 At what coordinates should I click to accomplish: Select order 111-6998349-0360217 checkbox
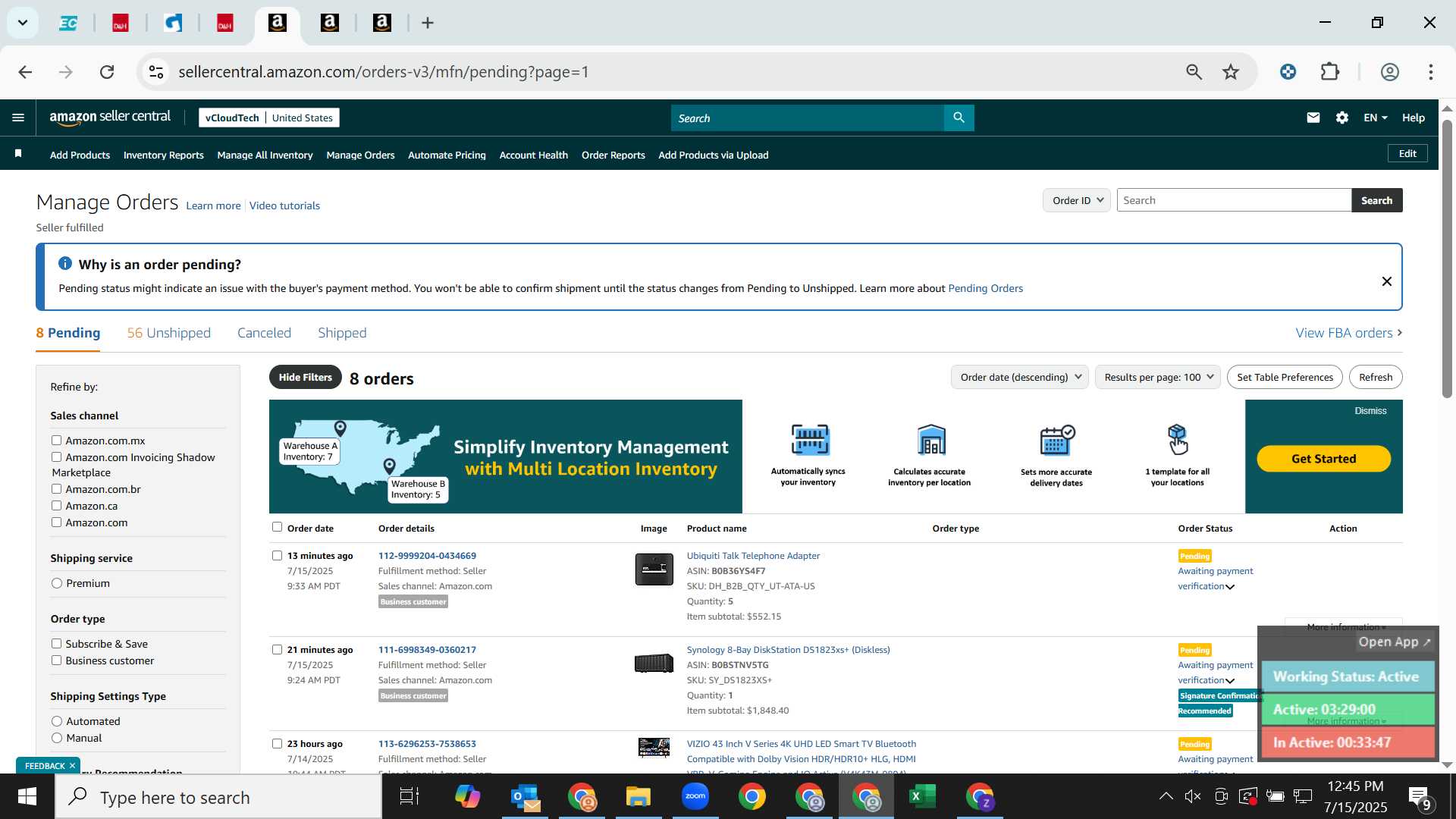(277, 649)
